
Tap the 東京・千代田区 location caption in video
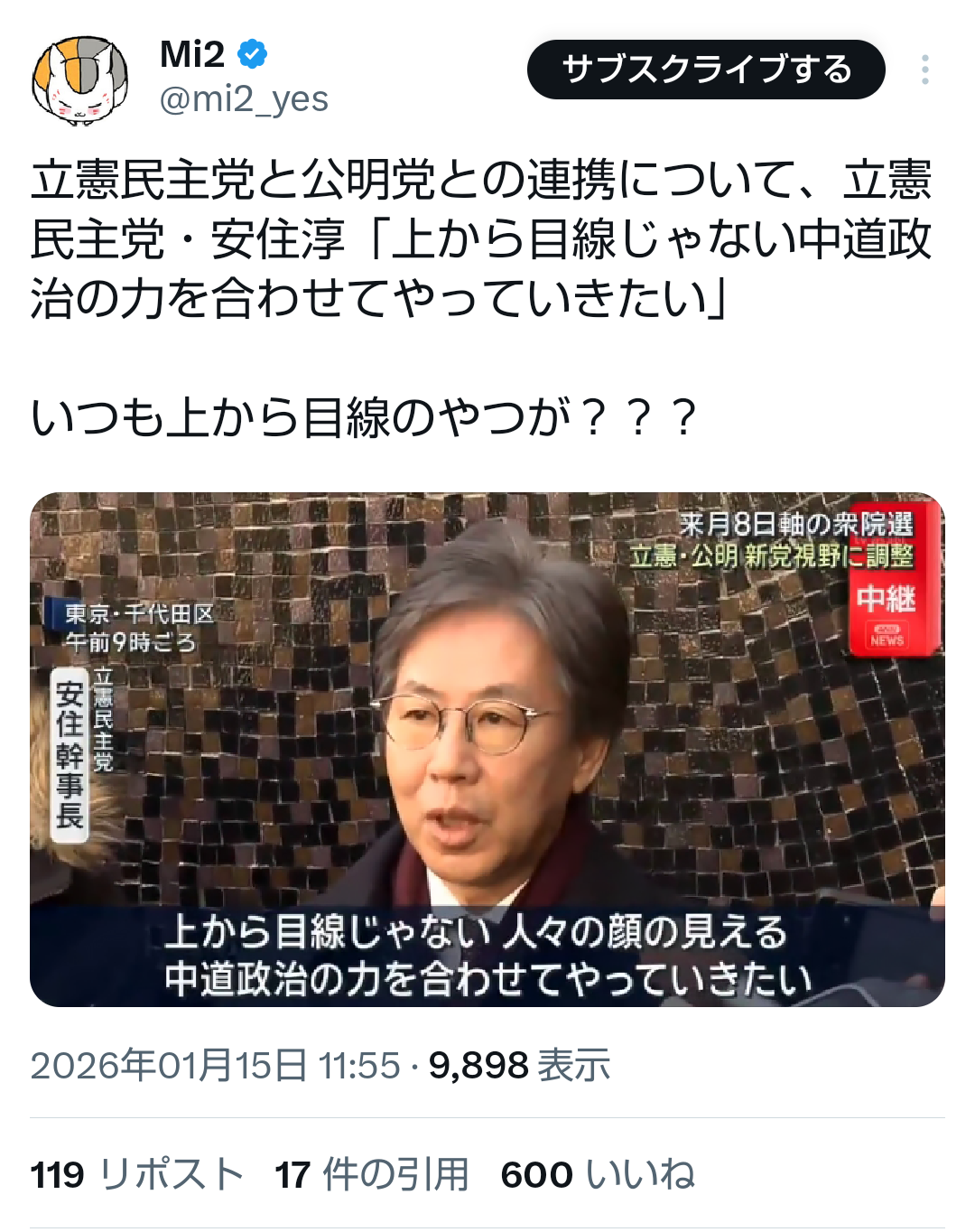[x=139, y=614]
